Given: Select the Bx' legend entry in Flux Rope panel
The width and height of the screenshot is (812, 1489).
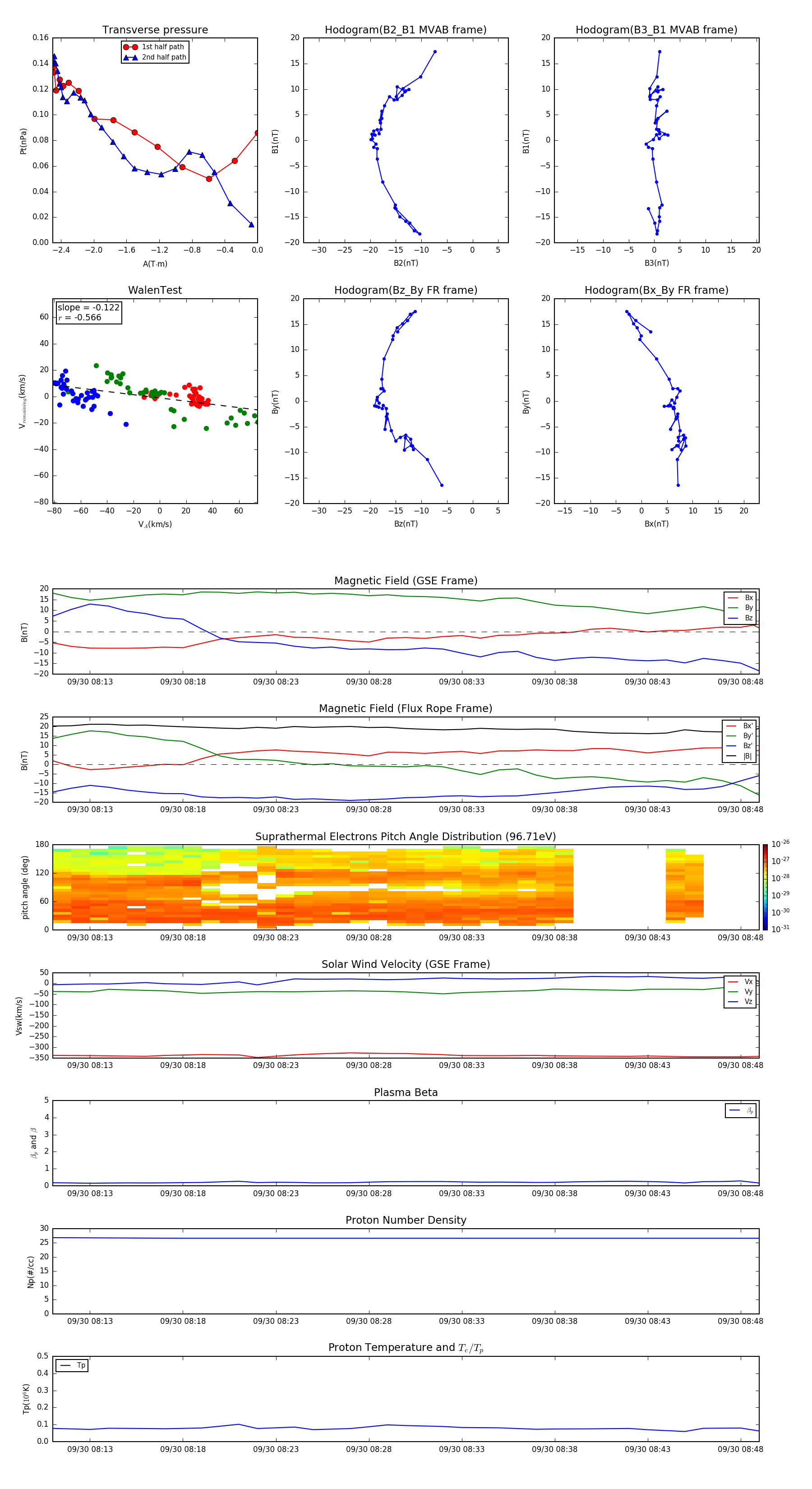Looking at the screenshot, I should click(740, 726).
